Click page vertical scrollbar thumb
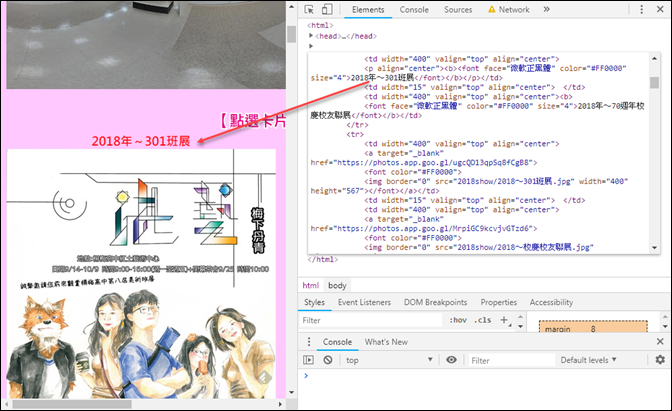The width and height of the screenshot is (672, 411). [x=291, y=35]
